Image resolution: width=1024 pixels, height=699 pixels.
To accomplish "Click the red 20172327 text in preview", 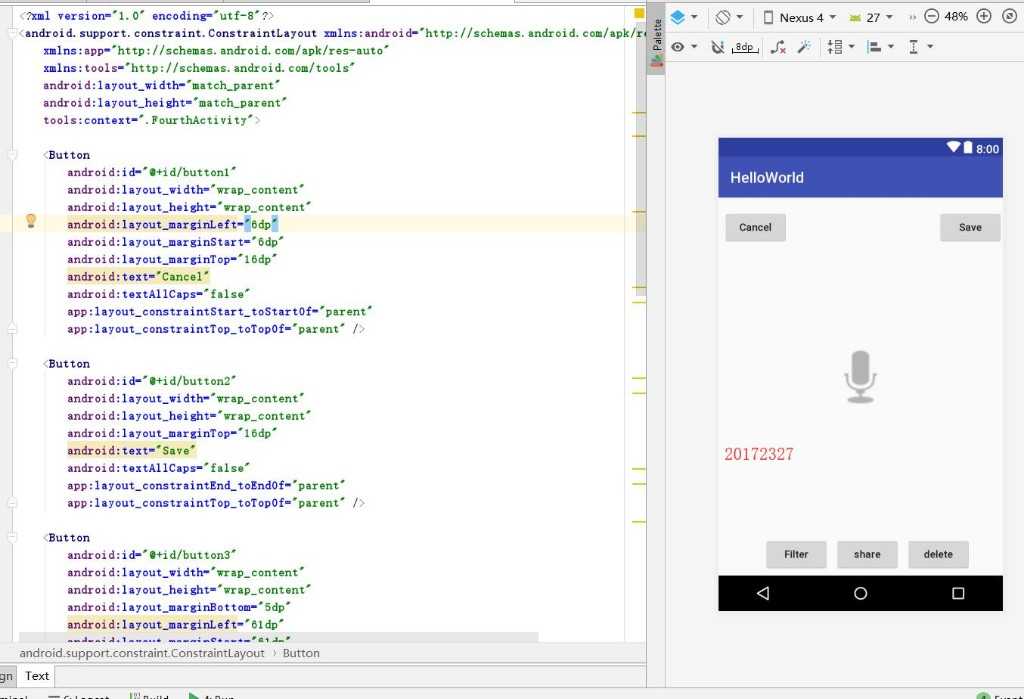I will (759, 454).
